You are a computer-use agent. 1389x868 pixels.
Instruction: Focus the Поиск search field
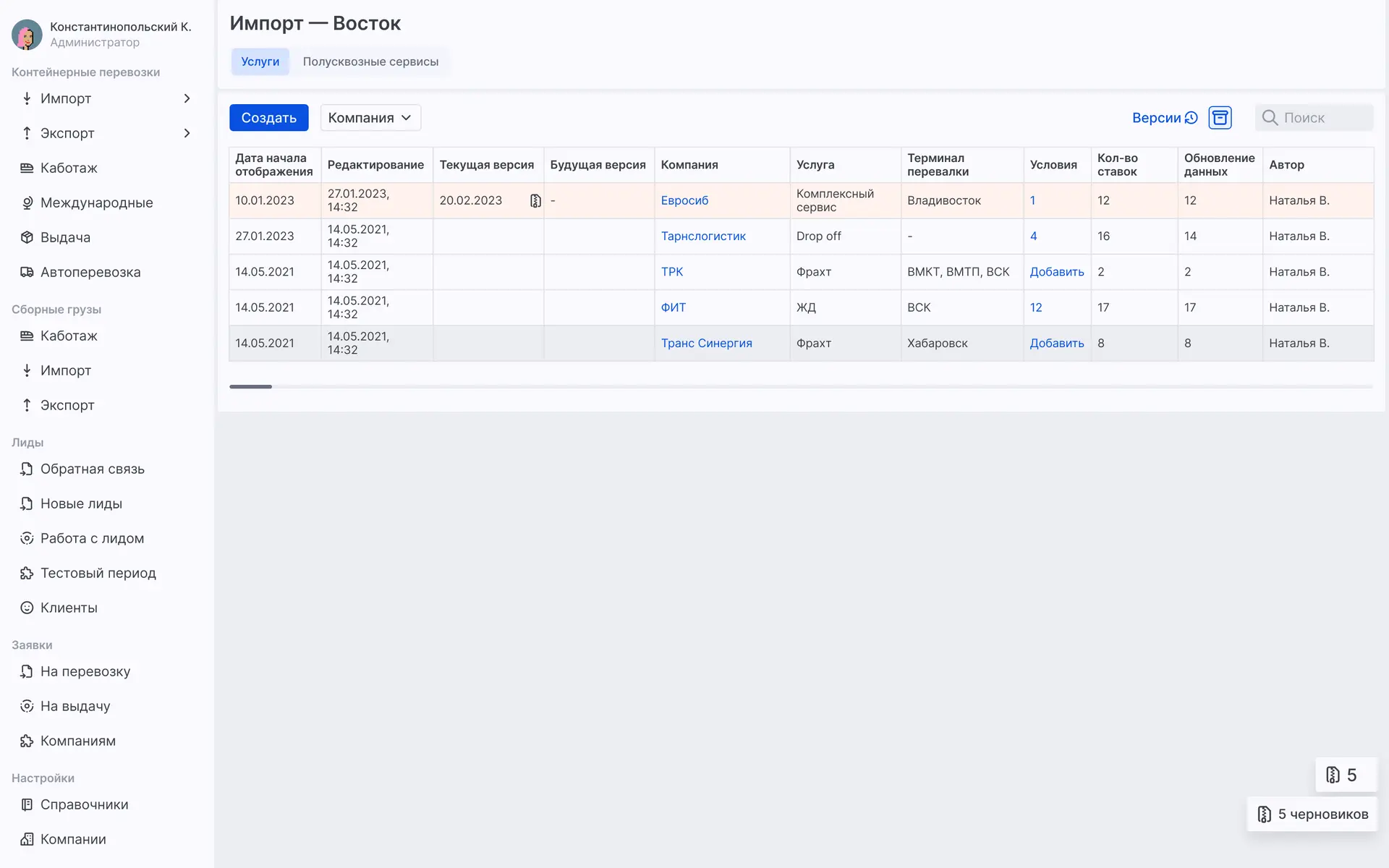pyautogui.click(x=1314, y=118)
